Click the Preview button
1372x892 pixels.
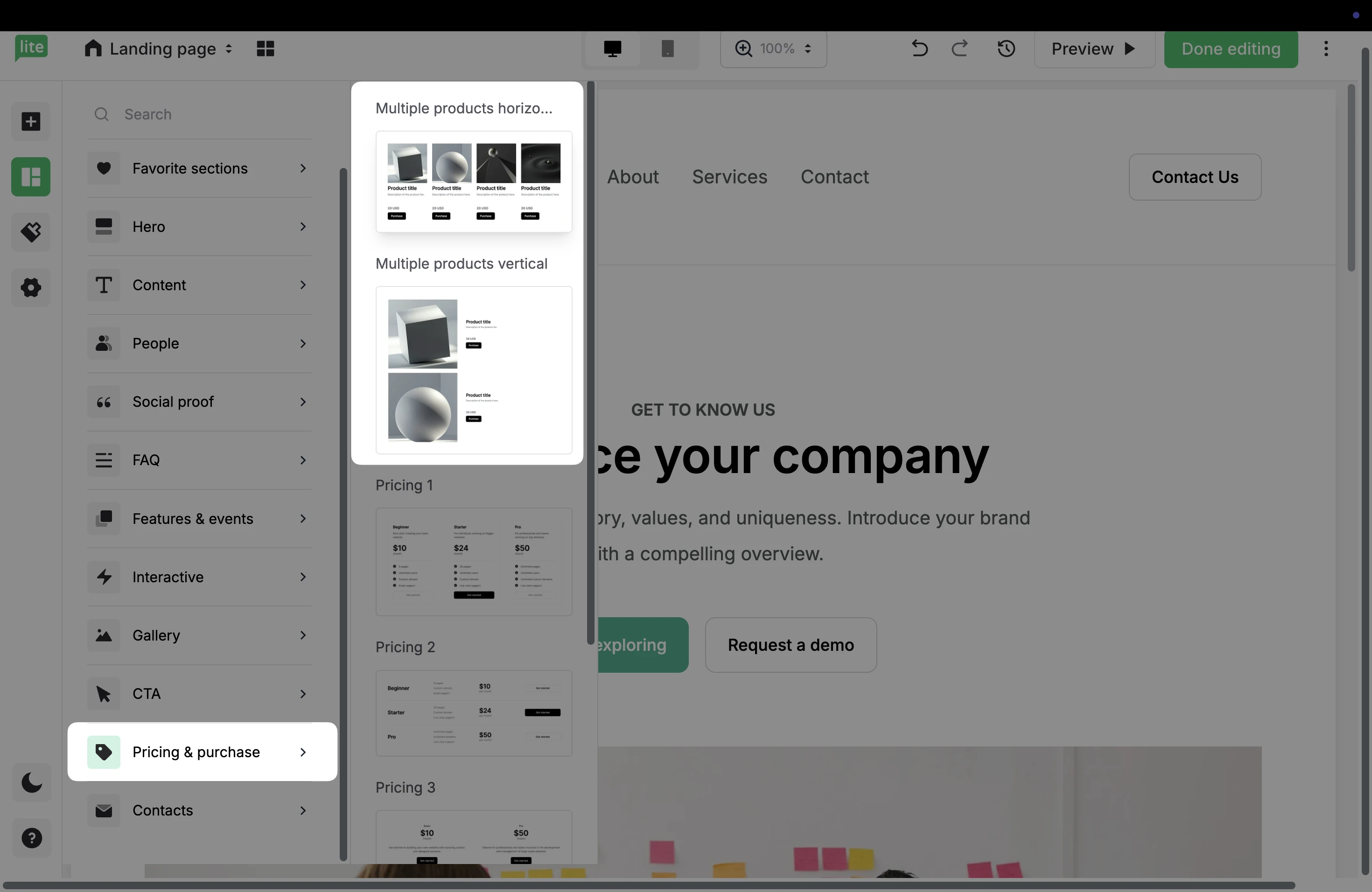pyautogui.click(x=1094, y=49)
